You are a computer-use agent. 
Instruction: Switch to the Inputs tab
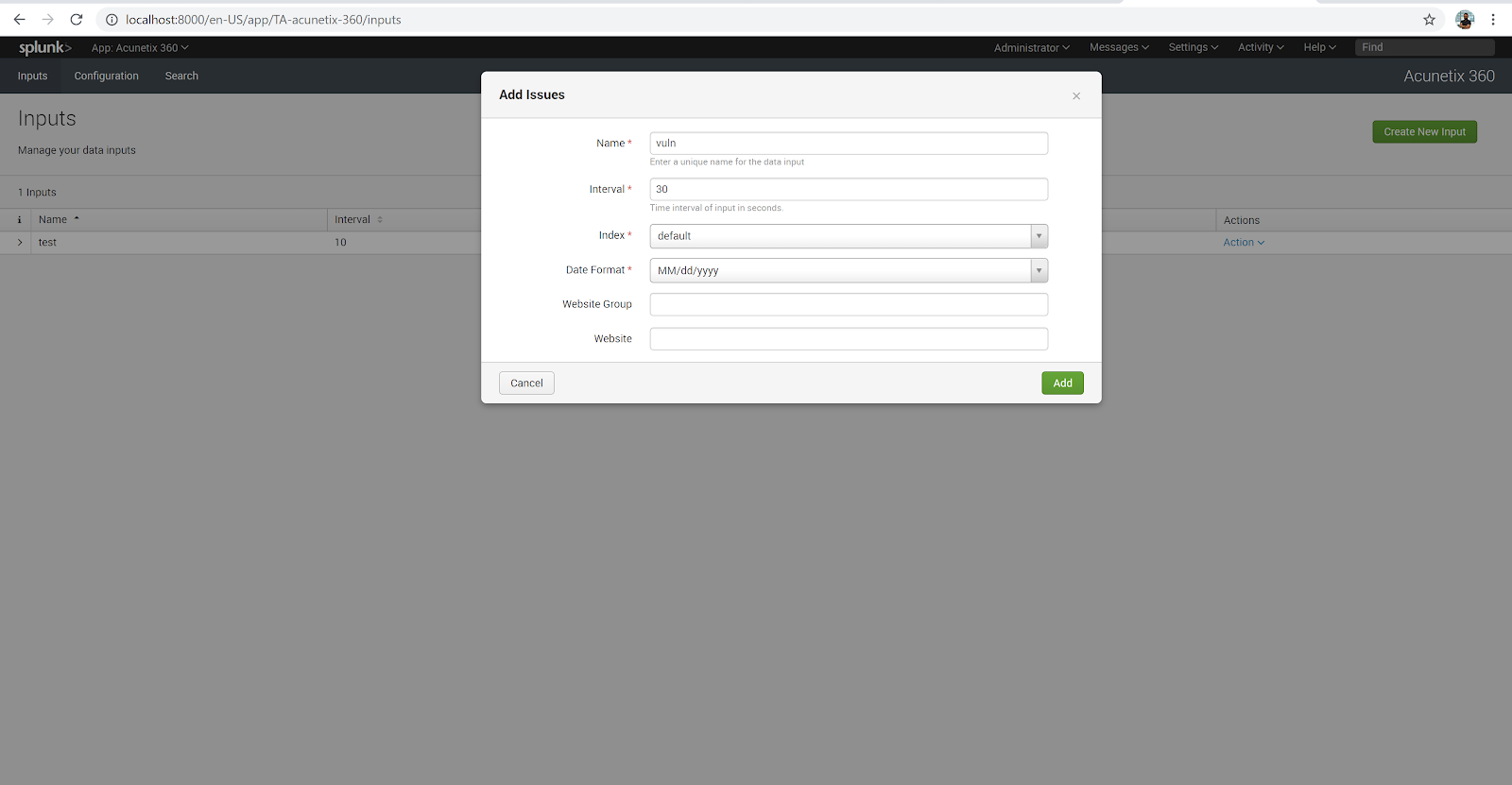click(x=32, y=76)
